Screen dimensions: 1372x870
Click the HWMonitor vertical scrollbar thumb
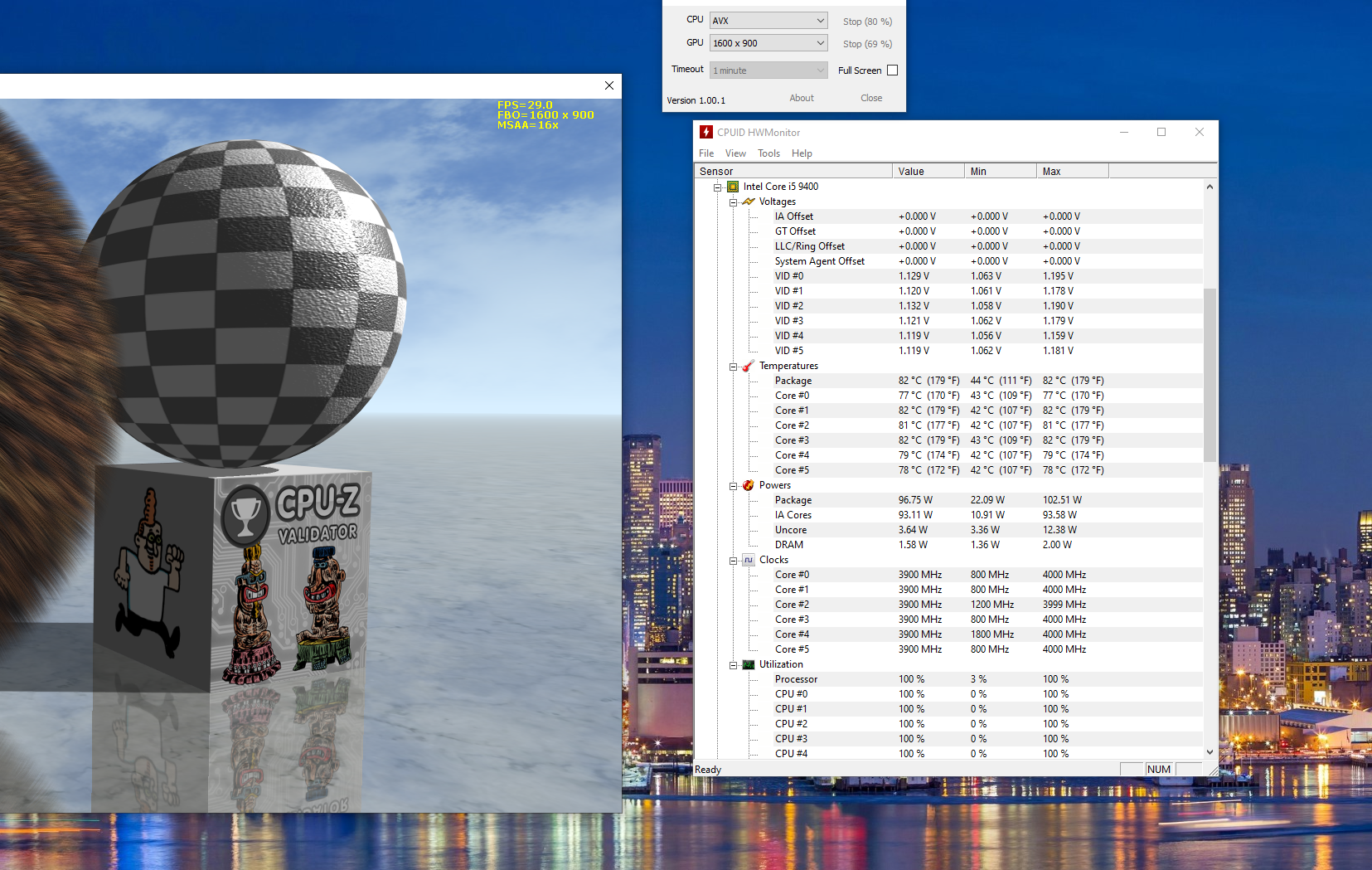pyautogui.click(x=1210, y=373)
